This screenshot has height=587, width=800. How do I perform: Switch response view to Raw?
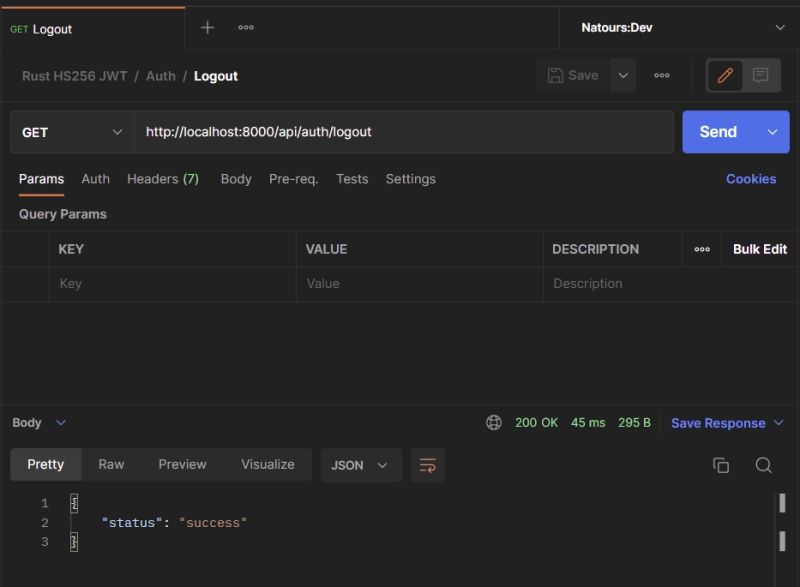click(111, 464)
